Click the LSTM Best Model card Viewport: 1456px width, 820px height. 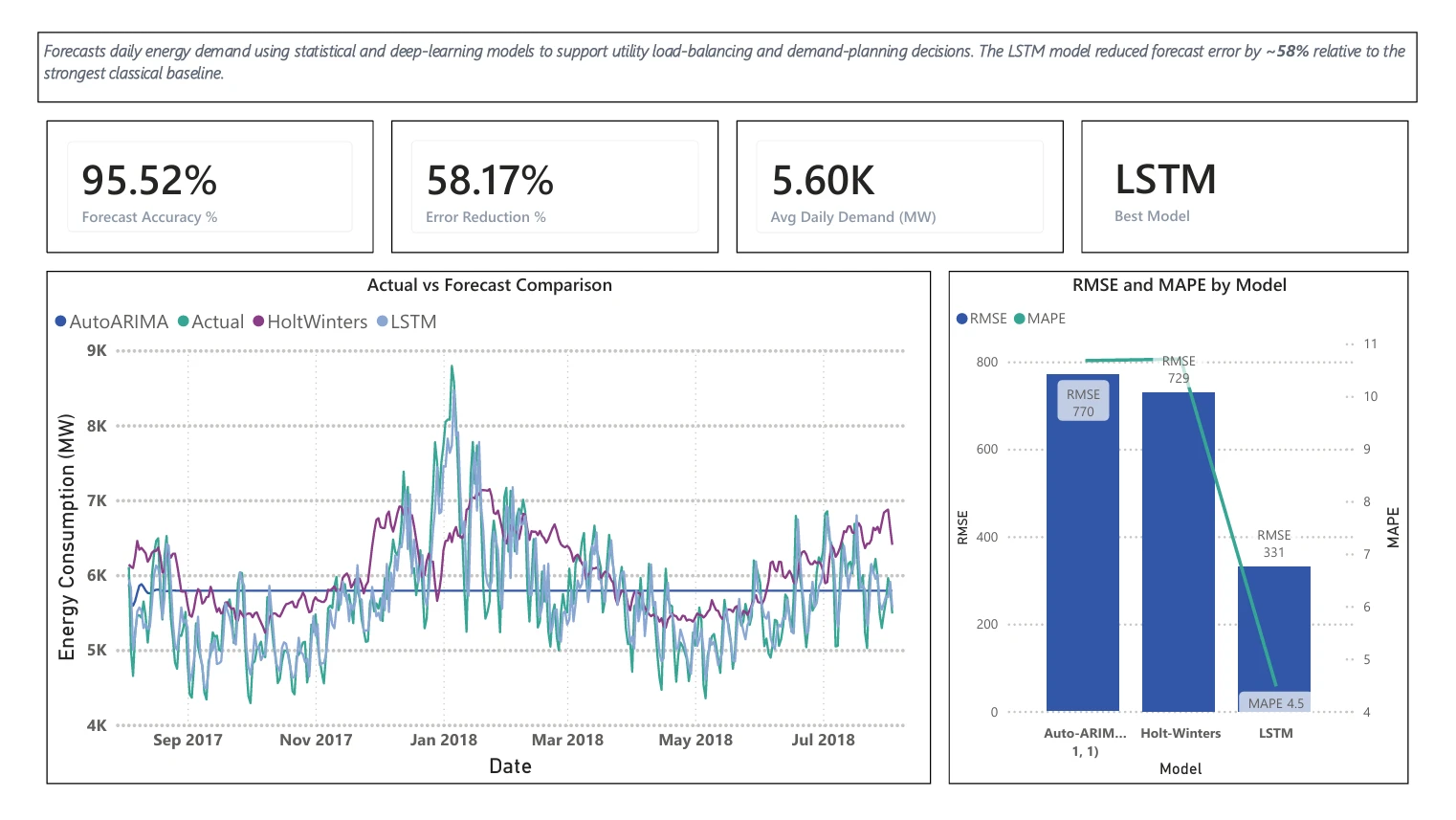point(1245,187)
